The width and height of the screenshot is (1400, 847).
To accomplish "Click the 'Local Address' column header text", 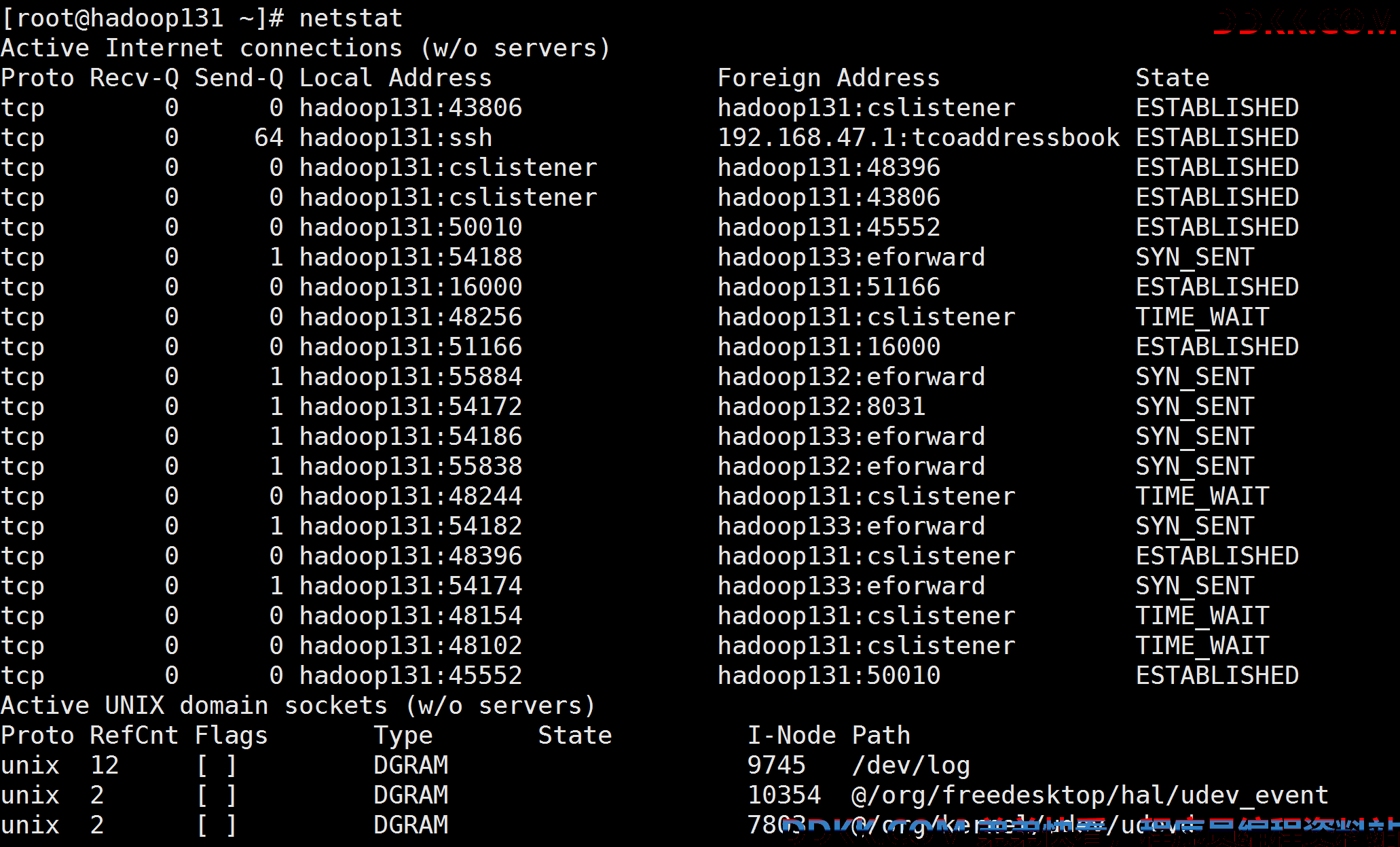I will [x=396, y=78].
